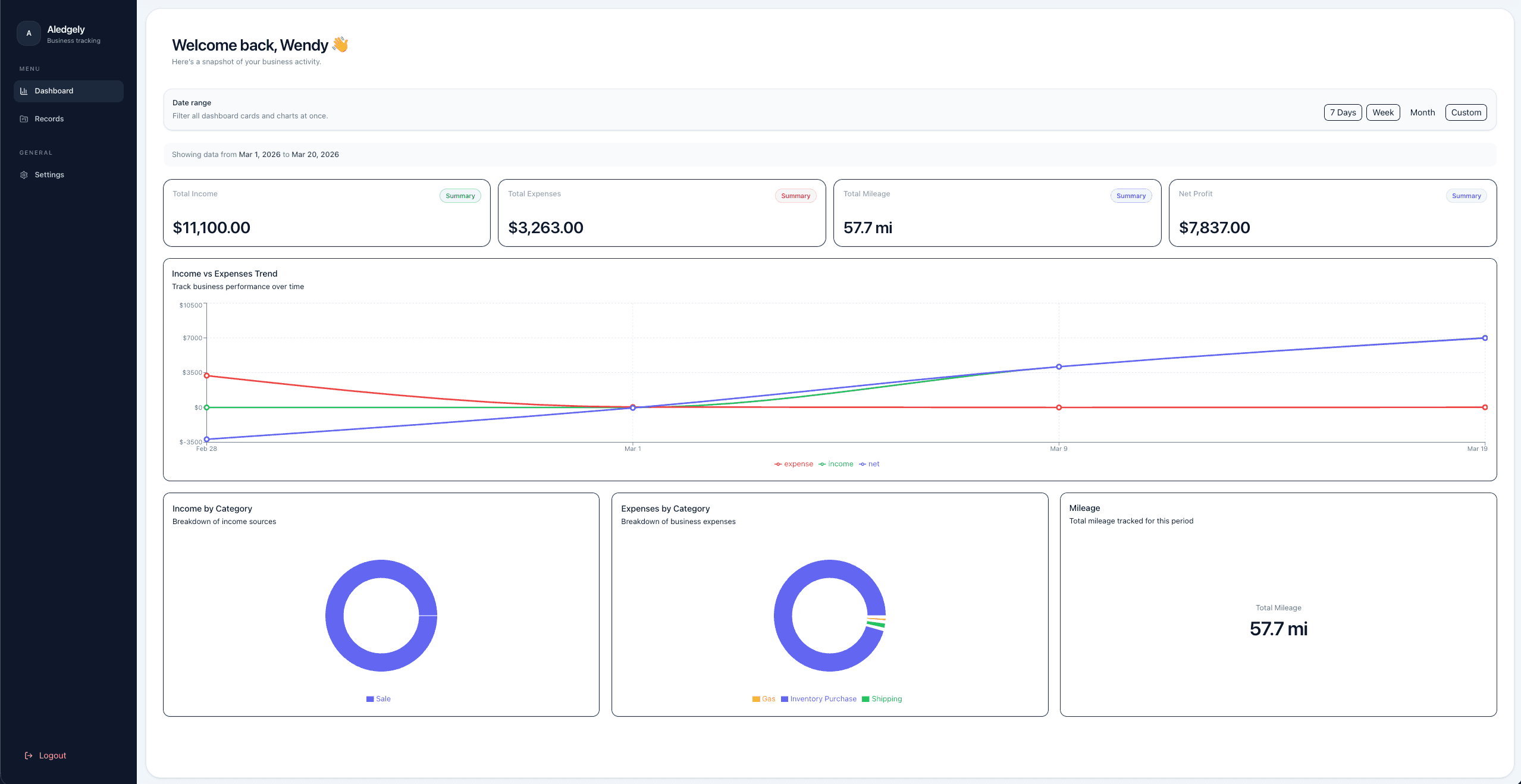
Task: Open Records via the folder icon
Action: pyautogui.click(x=24, y=118)
